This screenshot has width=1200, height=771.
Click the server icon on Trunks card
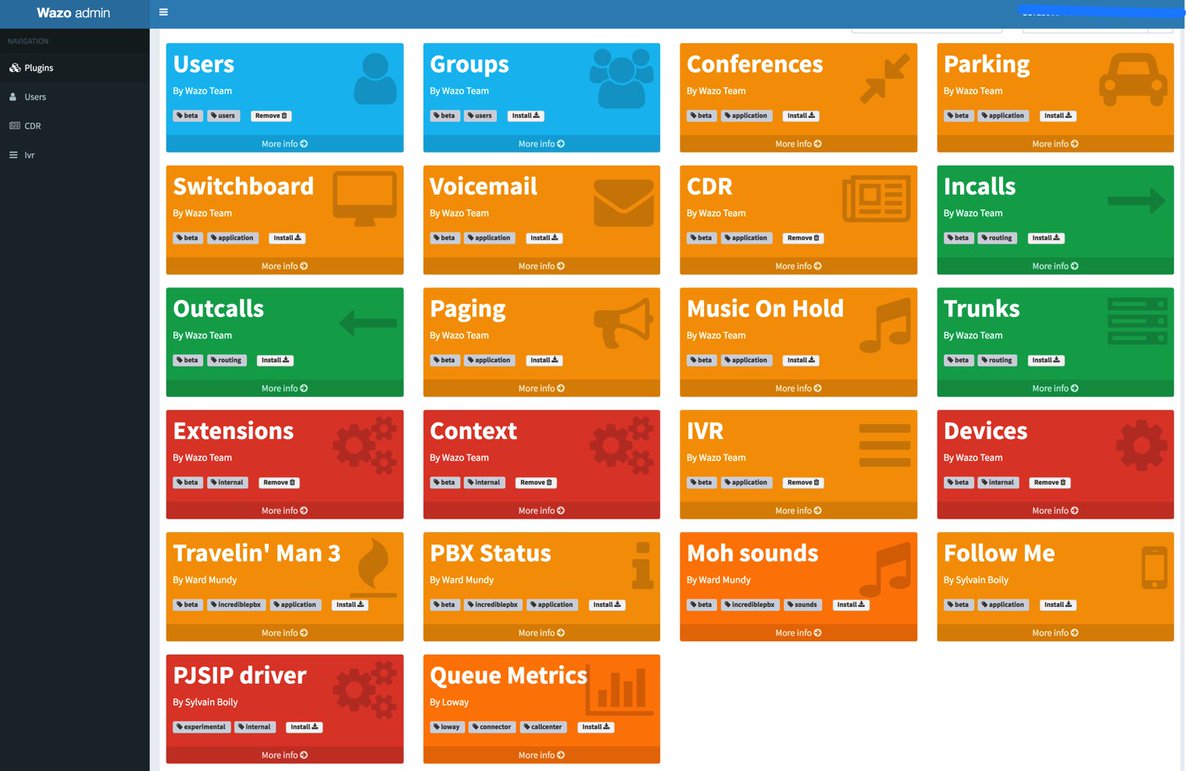pos(1137,322)
